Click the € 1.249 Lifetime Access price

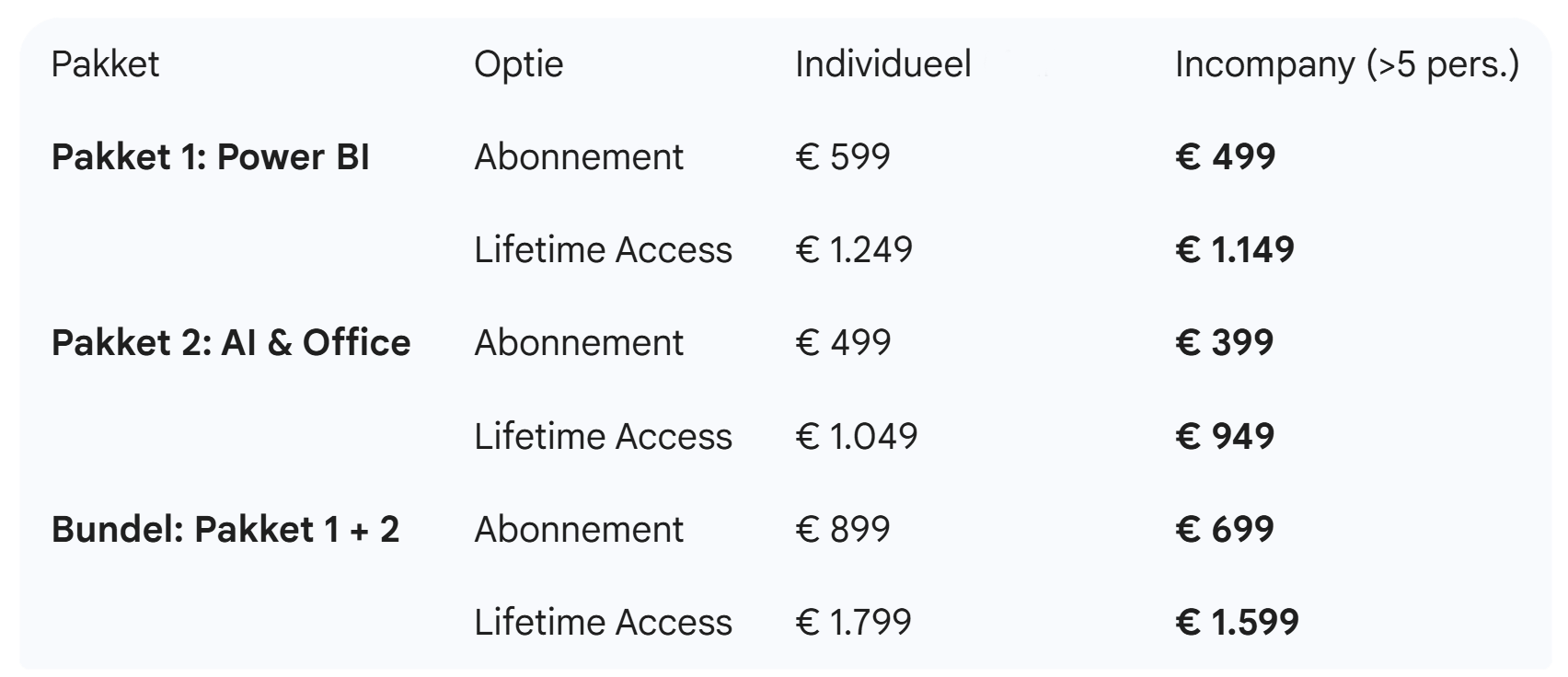point(854,250)
